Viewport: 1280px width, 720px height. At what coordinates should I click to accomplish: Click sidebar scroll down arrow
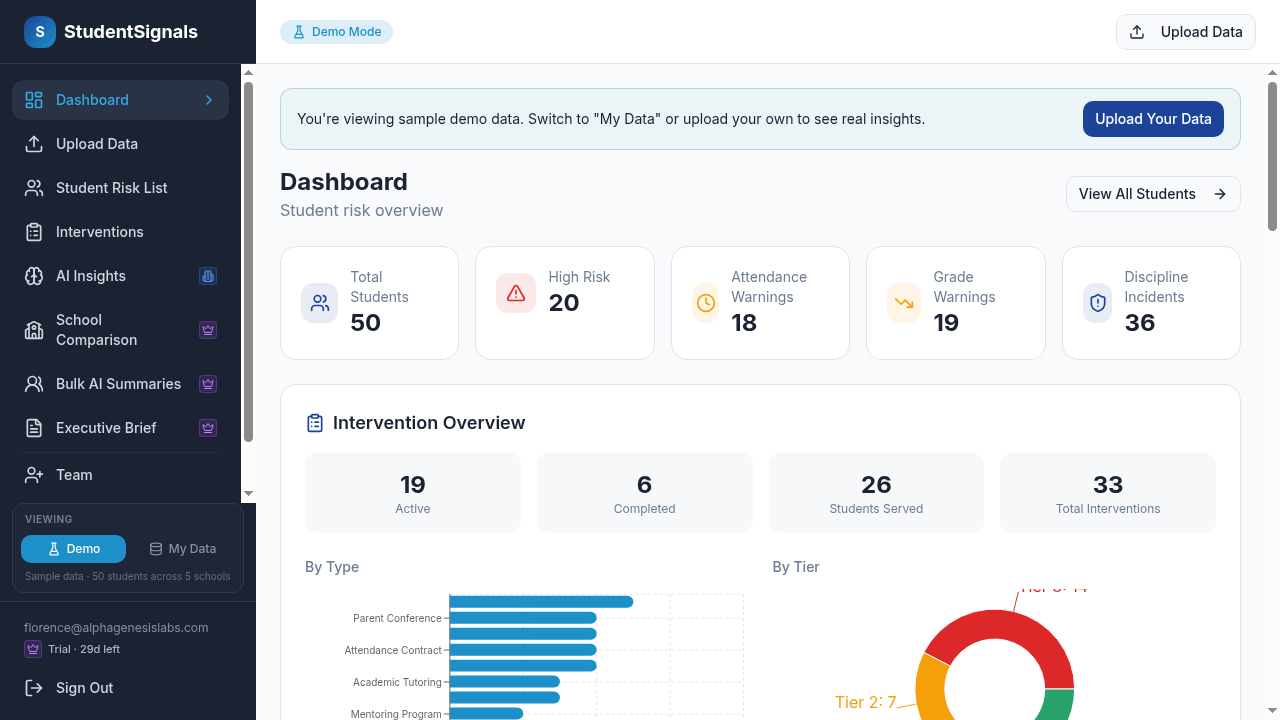tap(249, 494)
